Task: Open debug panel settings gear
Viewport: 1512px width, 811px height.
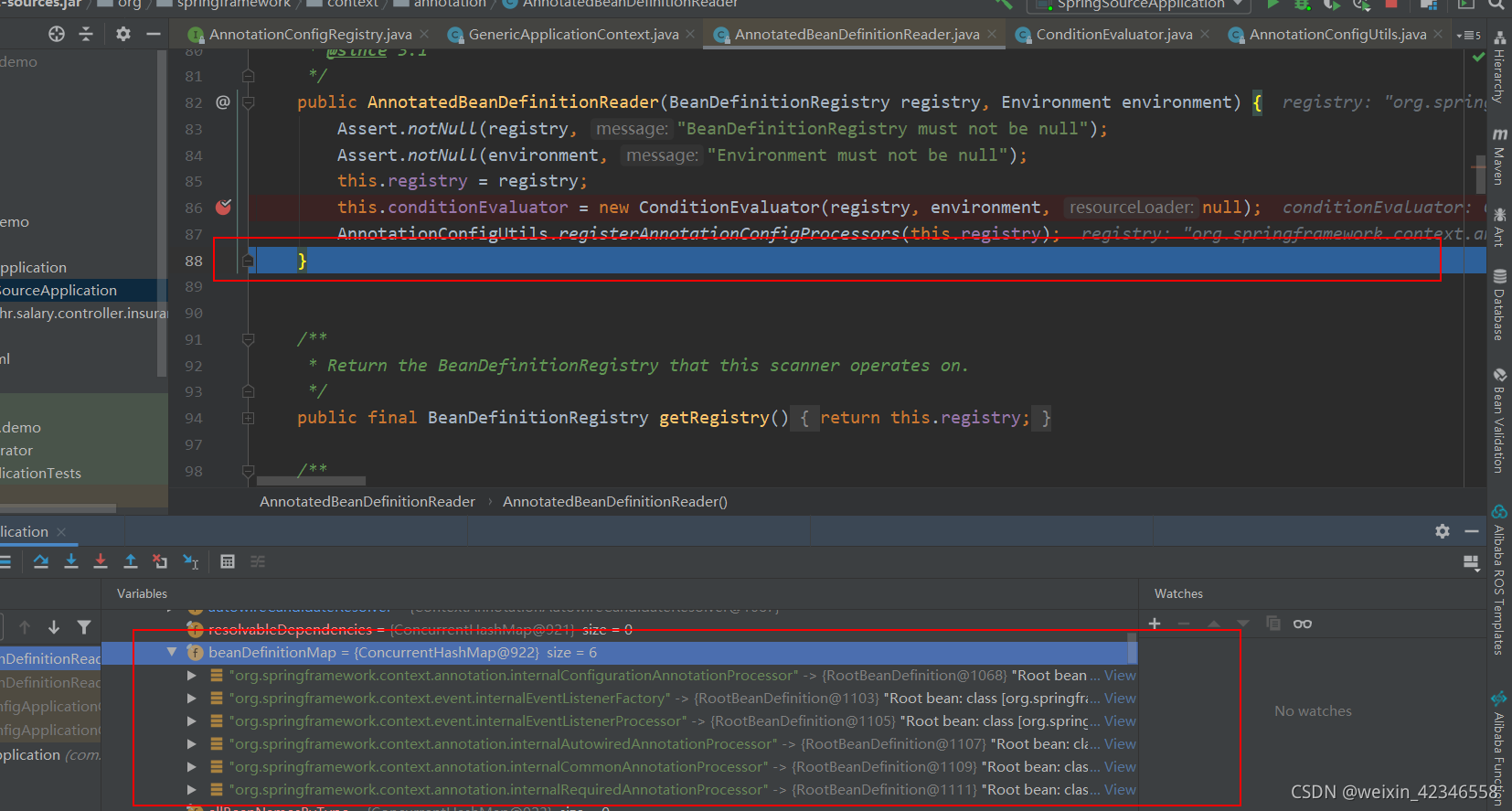Action: pos(1443,531)
